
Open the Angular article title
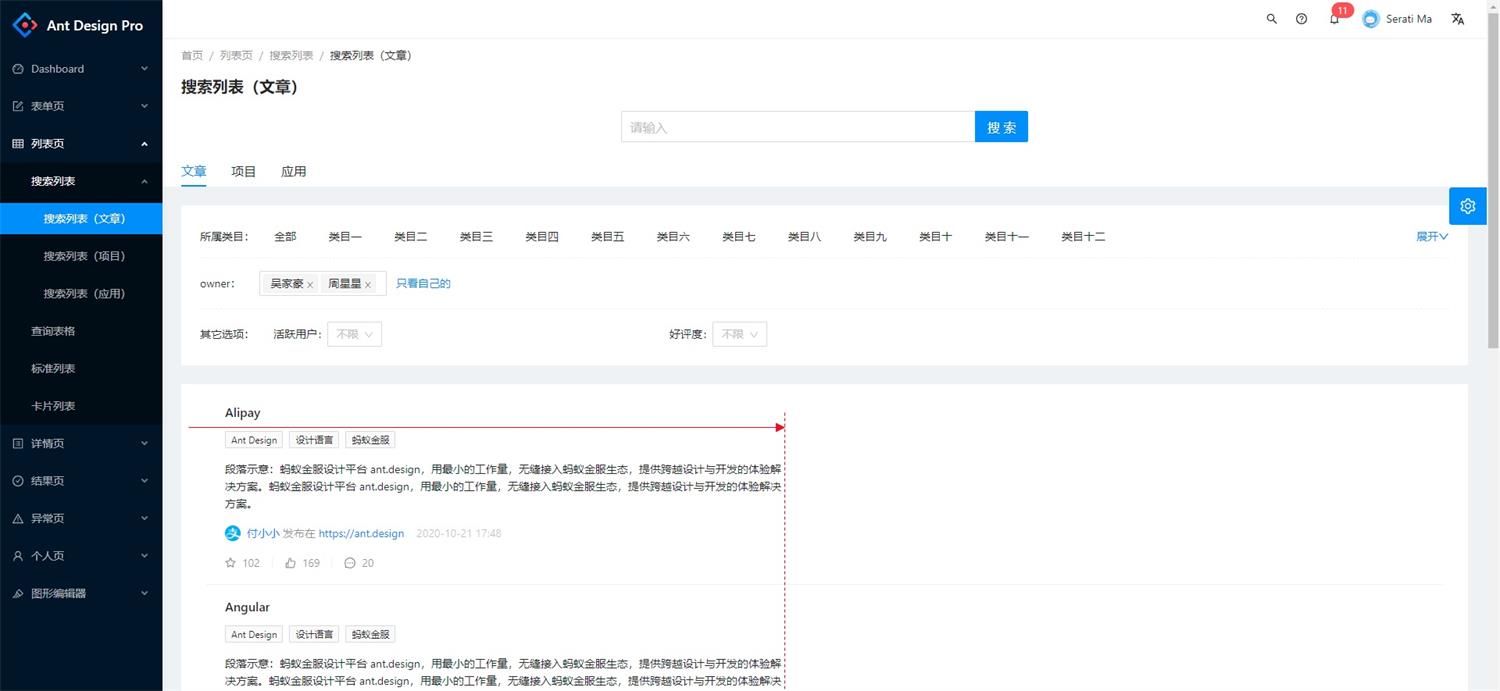coord(247,607)
